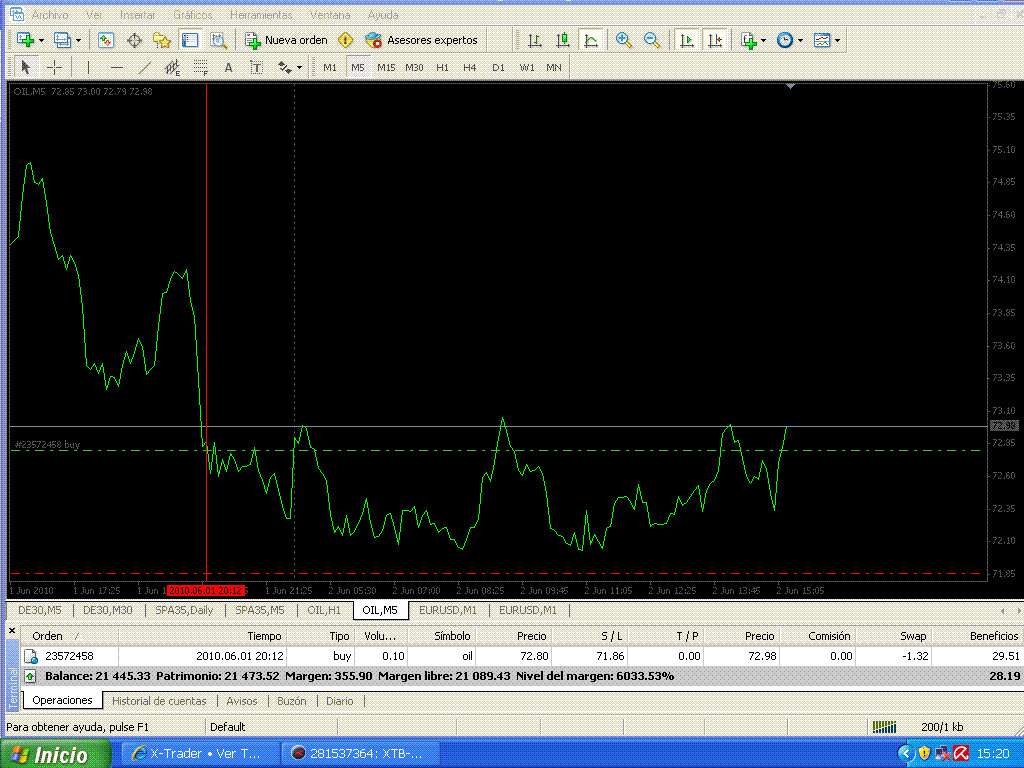Viewport: 1024px width, 768px height.
Task: Select the text label tool
Action: tap(256, 67)
